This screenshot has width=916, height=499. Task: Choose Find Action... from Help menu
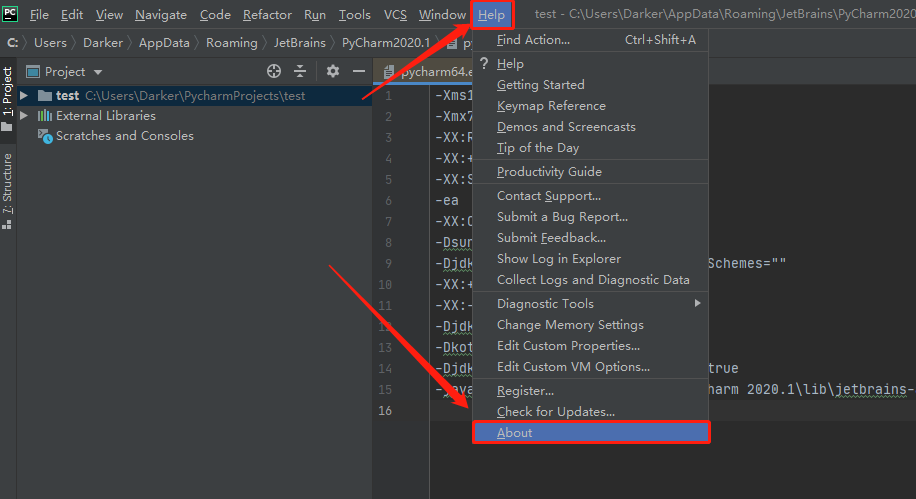pos(590,40)
